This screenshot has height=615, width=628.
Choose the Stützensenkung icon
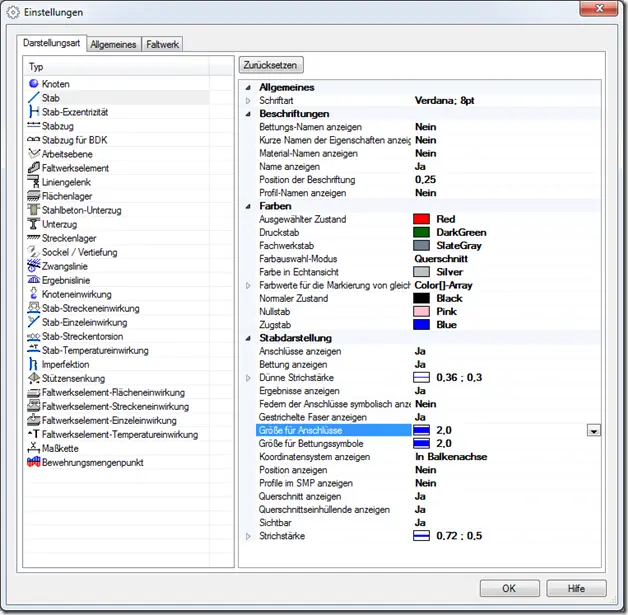coord(34,378)
